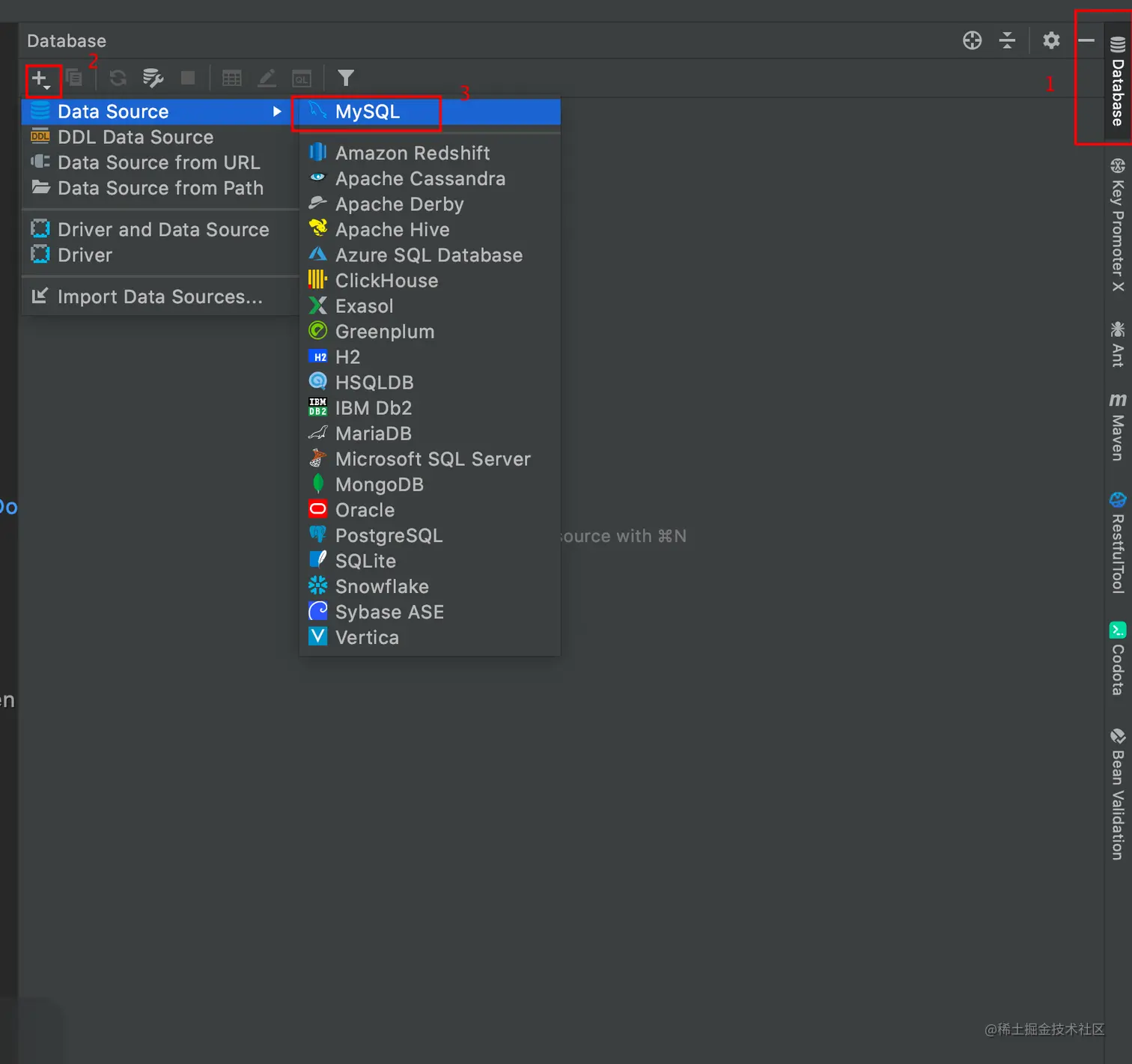Click the Filter funnel icon
Screen dimensions: 1132x1064
[x=345, y=78]
